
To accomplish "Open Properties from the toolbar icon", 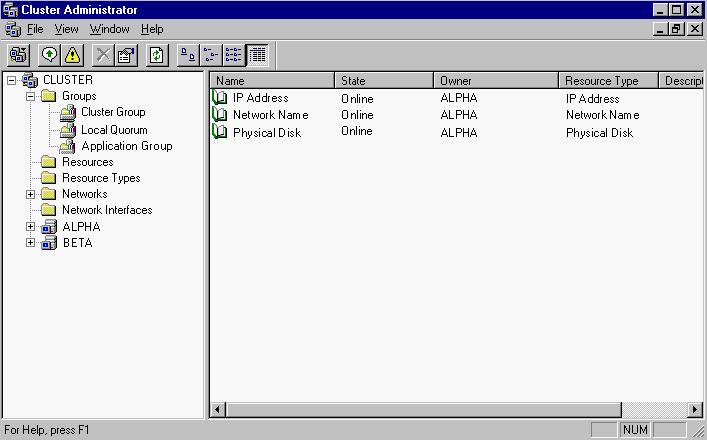I will point(126,56).
